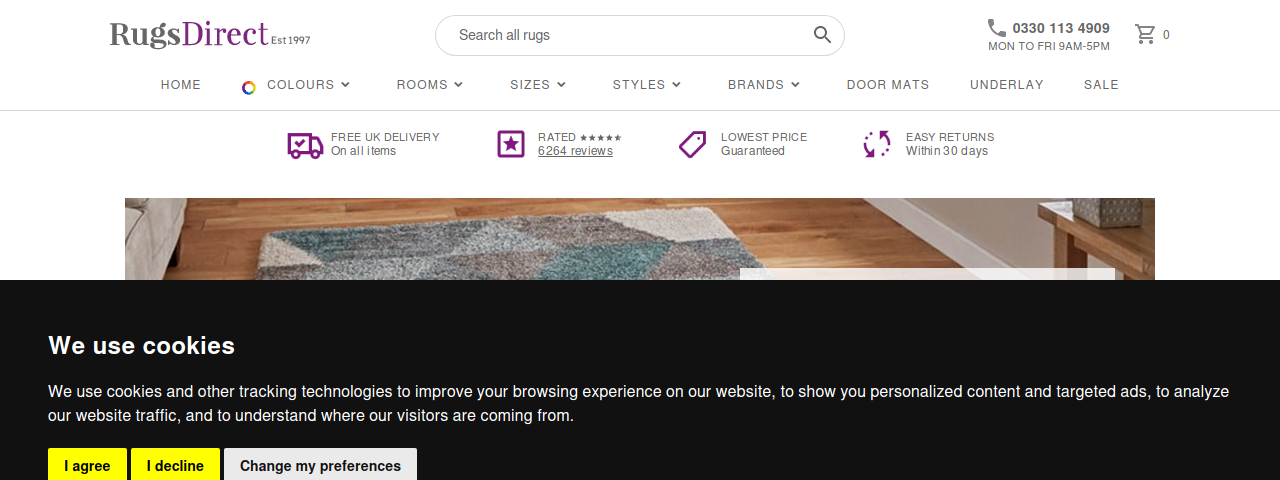The width and height of the screenshot is (1280, 480).
Task: Expand the Brands dropdown chevron
Action: [795, 85]
